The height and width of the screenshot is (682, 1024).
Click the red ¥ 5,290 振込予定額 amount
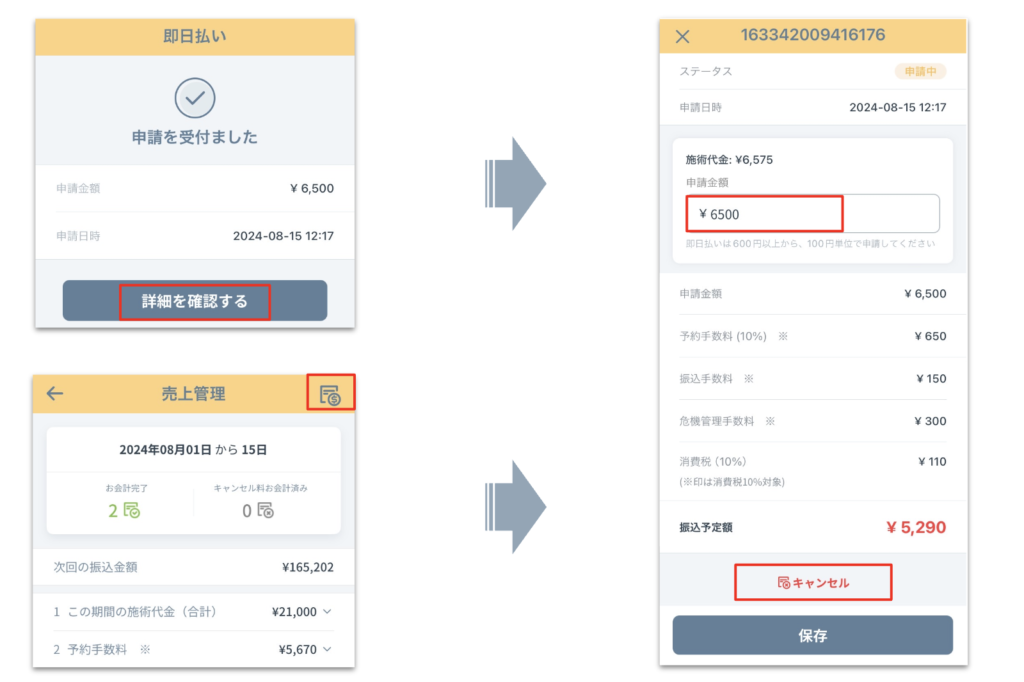tap(915, 527)
